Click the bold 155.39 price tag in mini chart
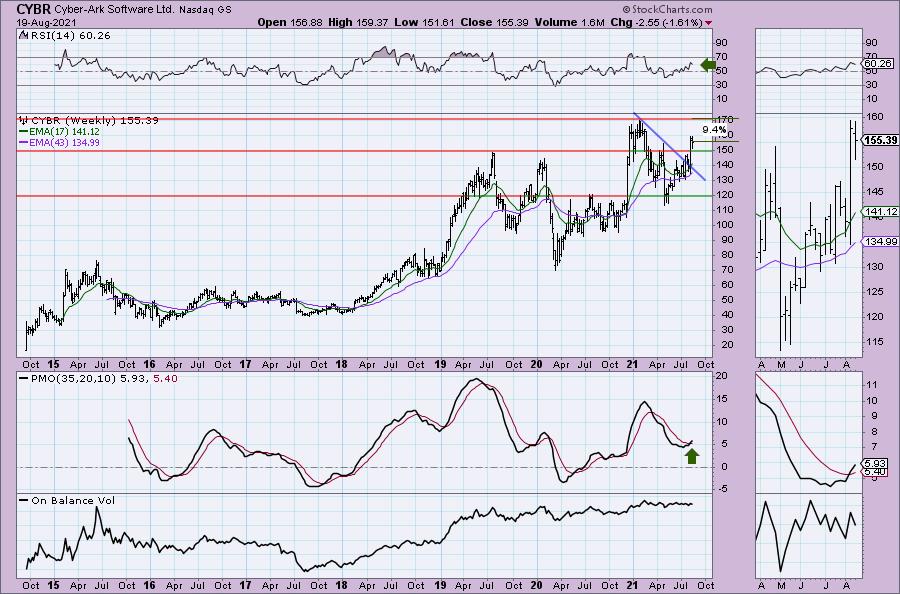The width and height of the screenshot is (900, 594). (880, 140)
